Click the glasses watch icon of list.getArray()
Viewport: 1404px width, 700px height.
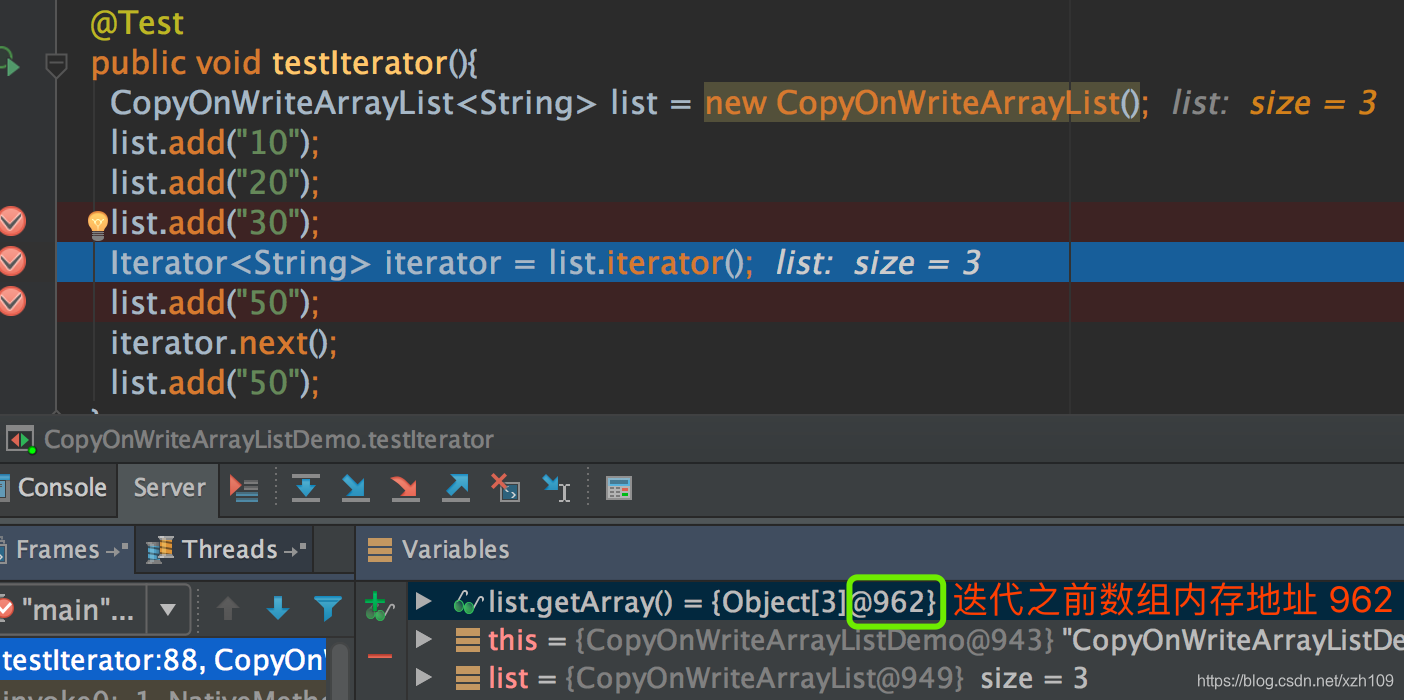[x=469, y=602]
